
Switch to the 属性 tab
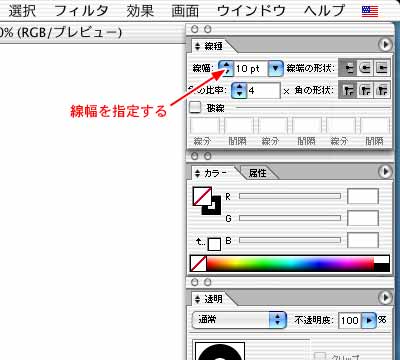[x=258, y=173]
